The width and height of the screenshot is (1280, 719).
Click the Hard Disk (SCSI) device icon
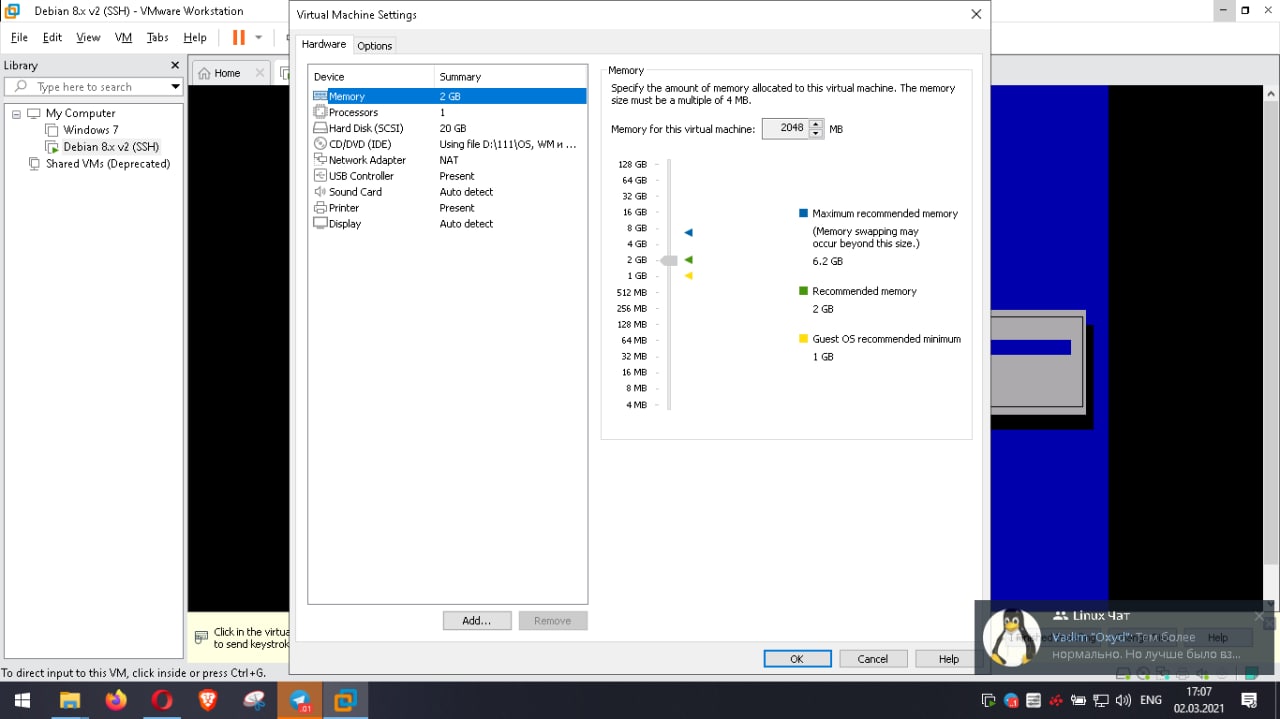[x=320, y=128]
